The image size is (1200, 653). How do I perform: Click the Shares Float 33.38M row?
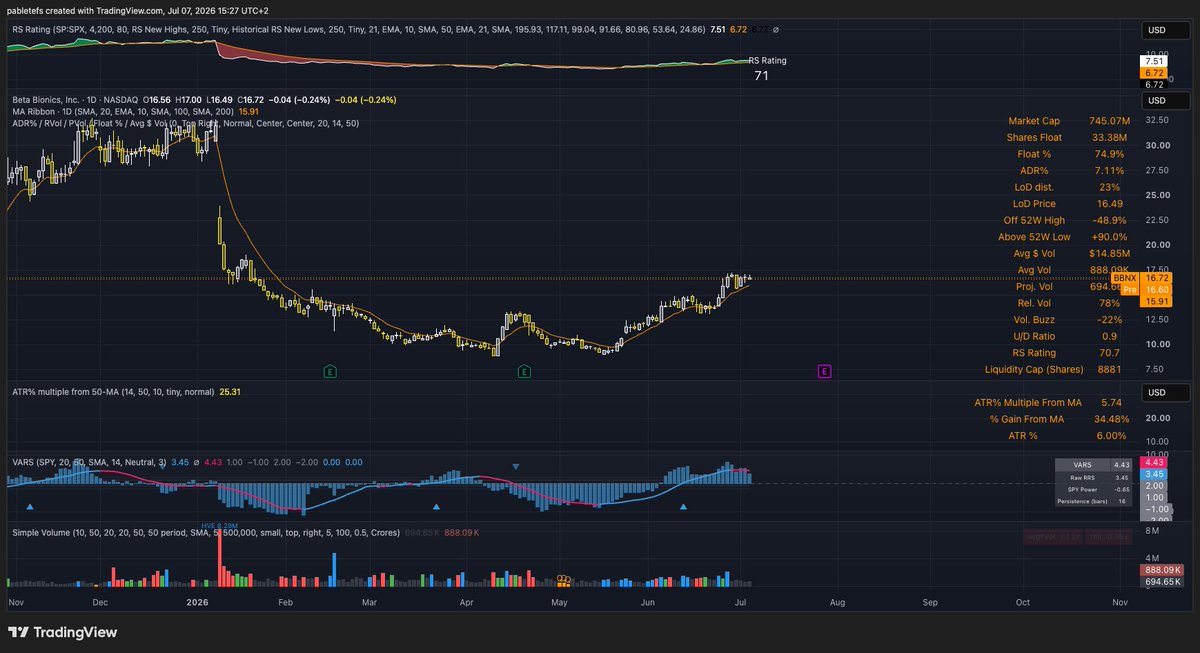[1069, 137]
